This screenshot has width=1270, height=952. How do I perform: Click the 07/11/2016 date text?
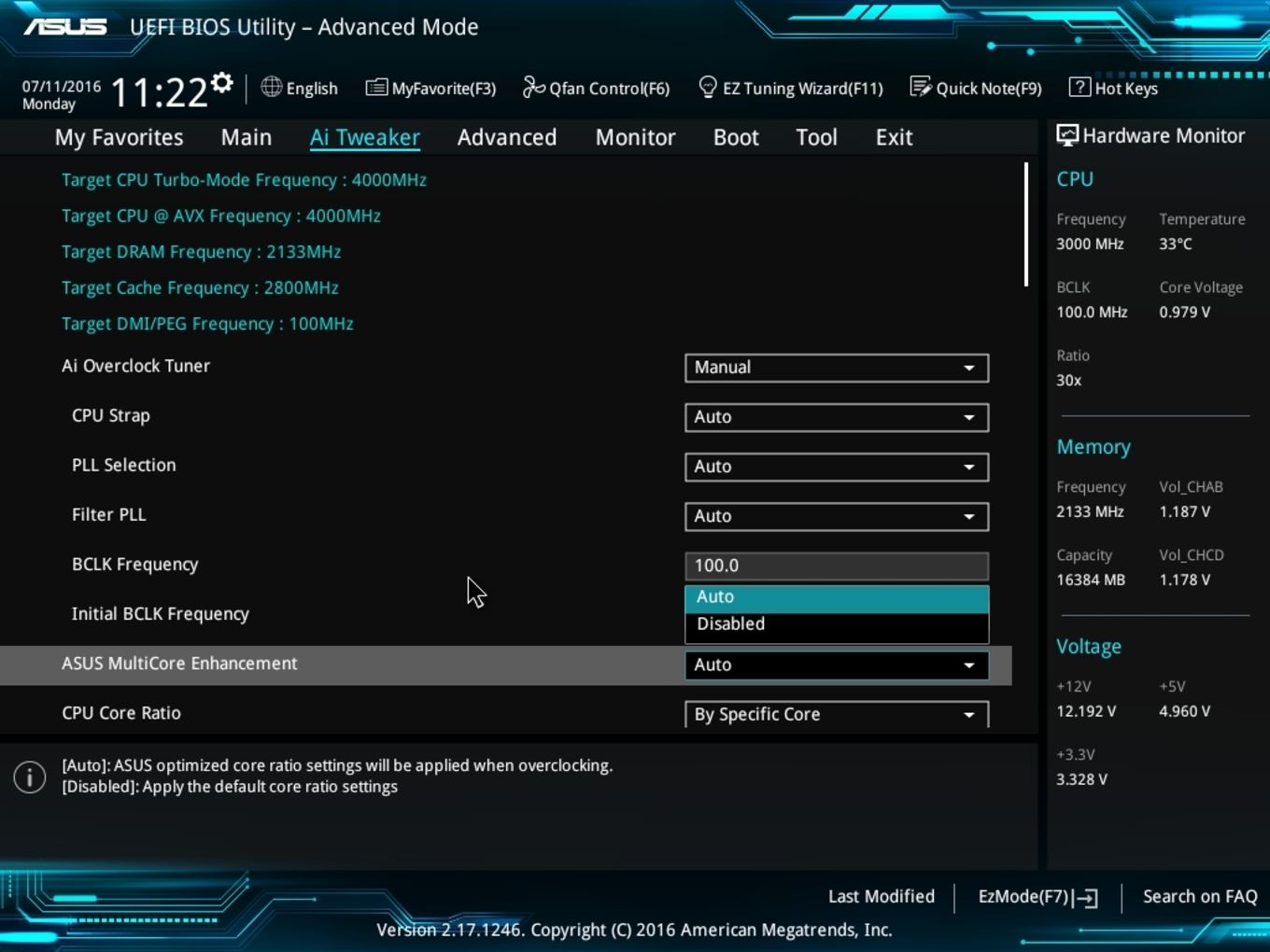[x=62, y=86]
